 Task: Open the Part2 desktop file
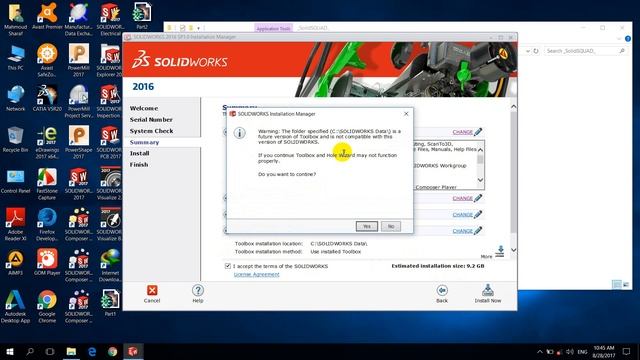tap(142, 16)
